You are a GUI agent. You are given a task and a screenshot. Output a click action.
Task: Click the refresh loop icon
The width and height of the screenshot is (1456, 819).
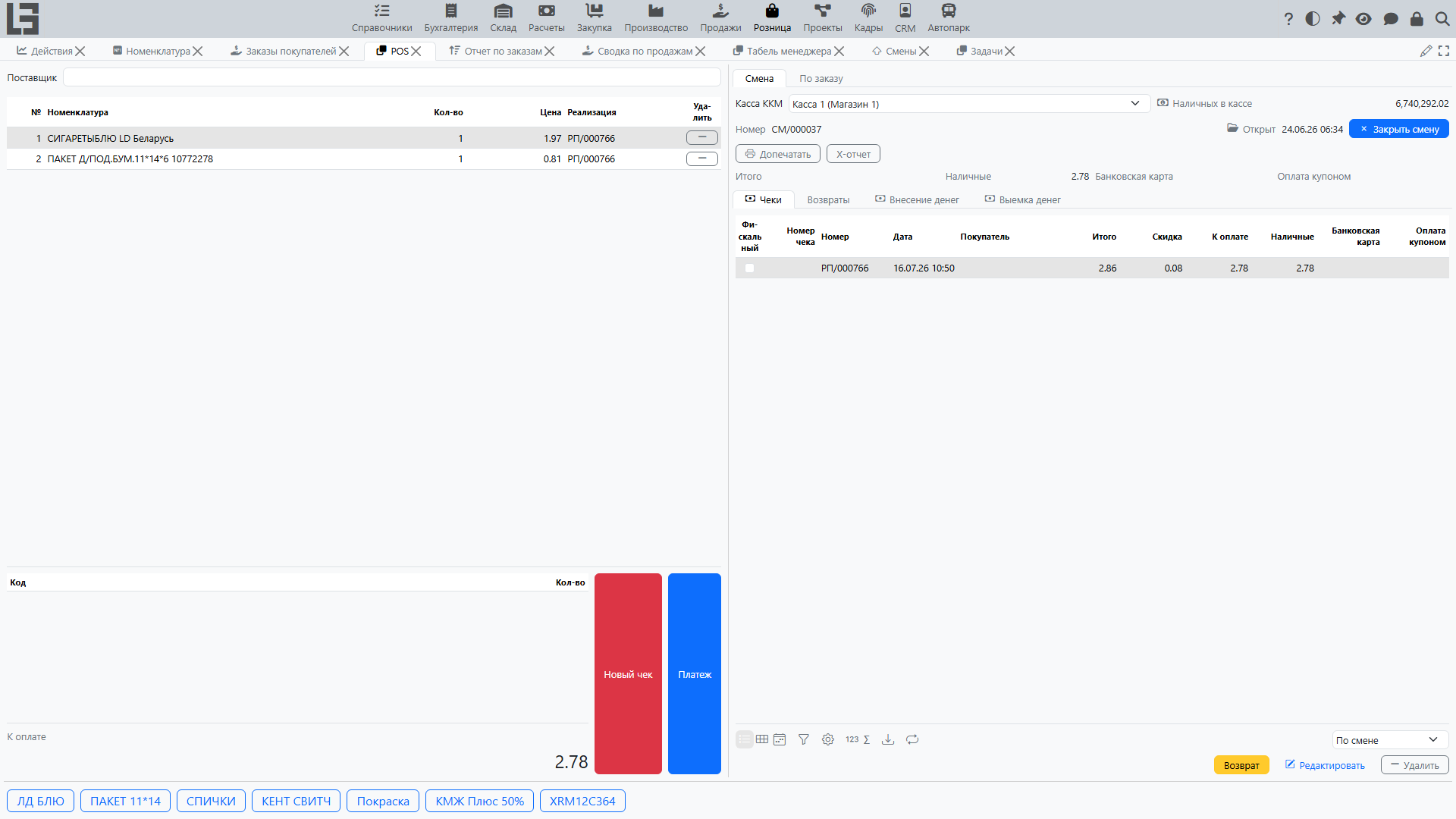pyautogui.click(x=912, y=739)
